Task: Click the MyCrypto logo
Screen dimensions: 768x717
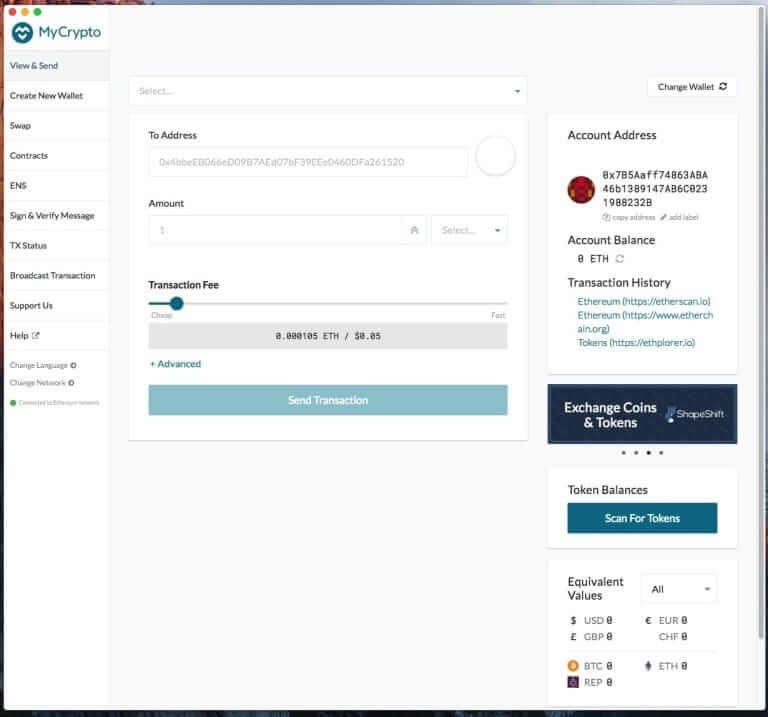Action: pos(56,33)
